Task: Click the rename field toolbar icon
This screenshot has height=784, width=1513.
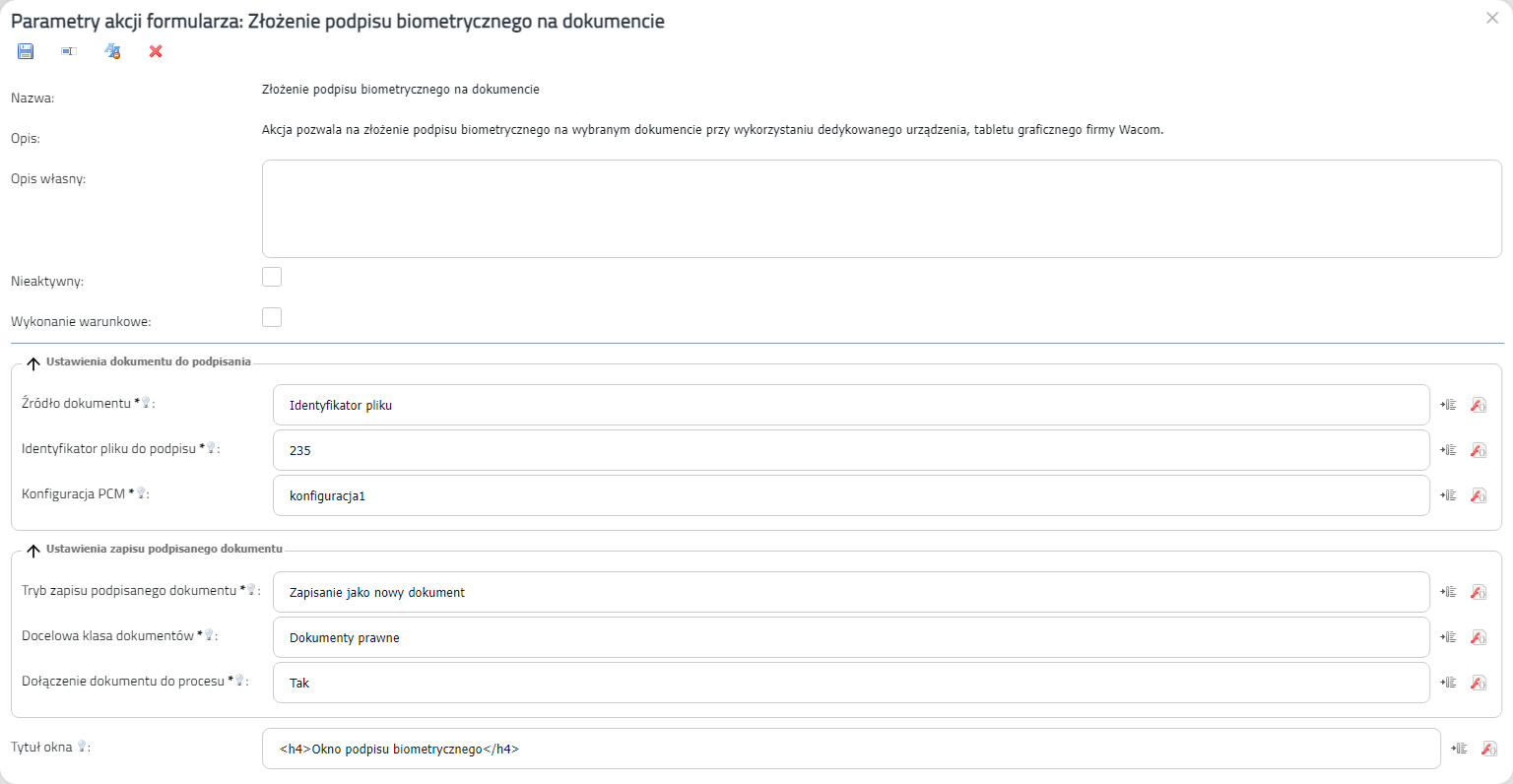Action: (x=69, y=51)
